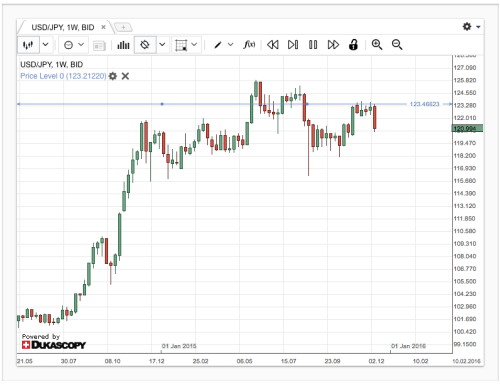
Task: Pause the chart updates
Action: [x=313, y=45]
